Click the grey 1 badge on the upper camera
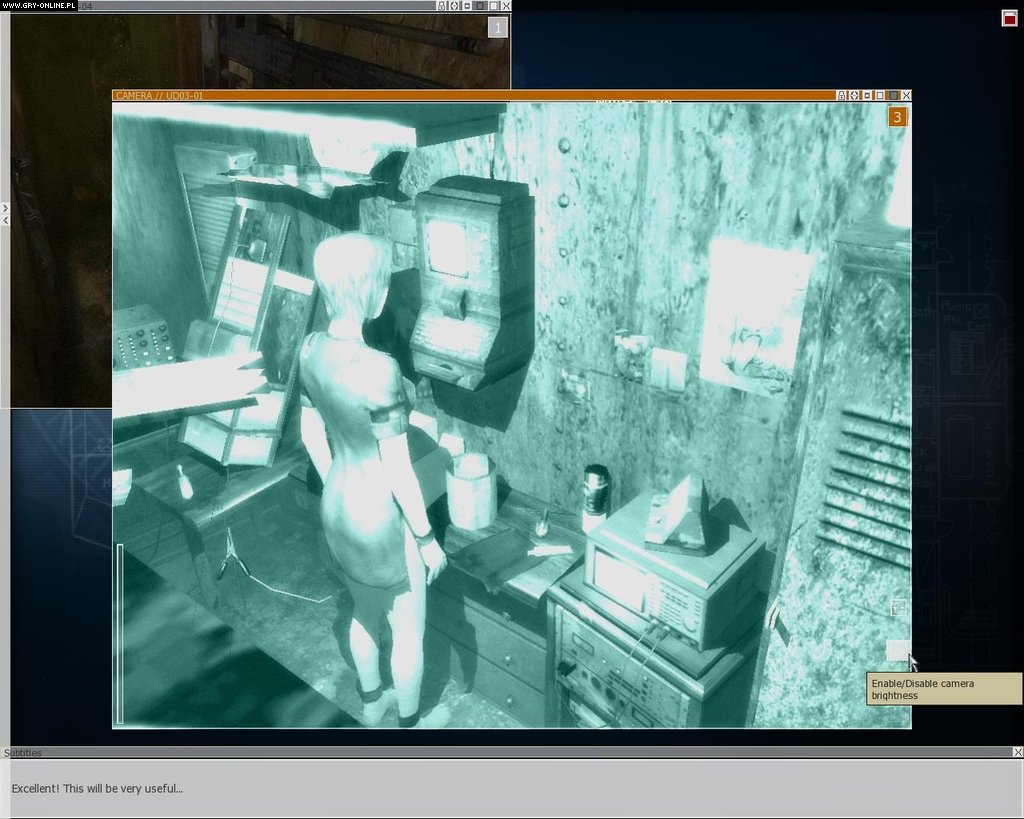This screenshot has width=1024, height=819. (497, 26)
